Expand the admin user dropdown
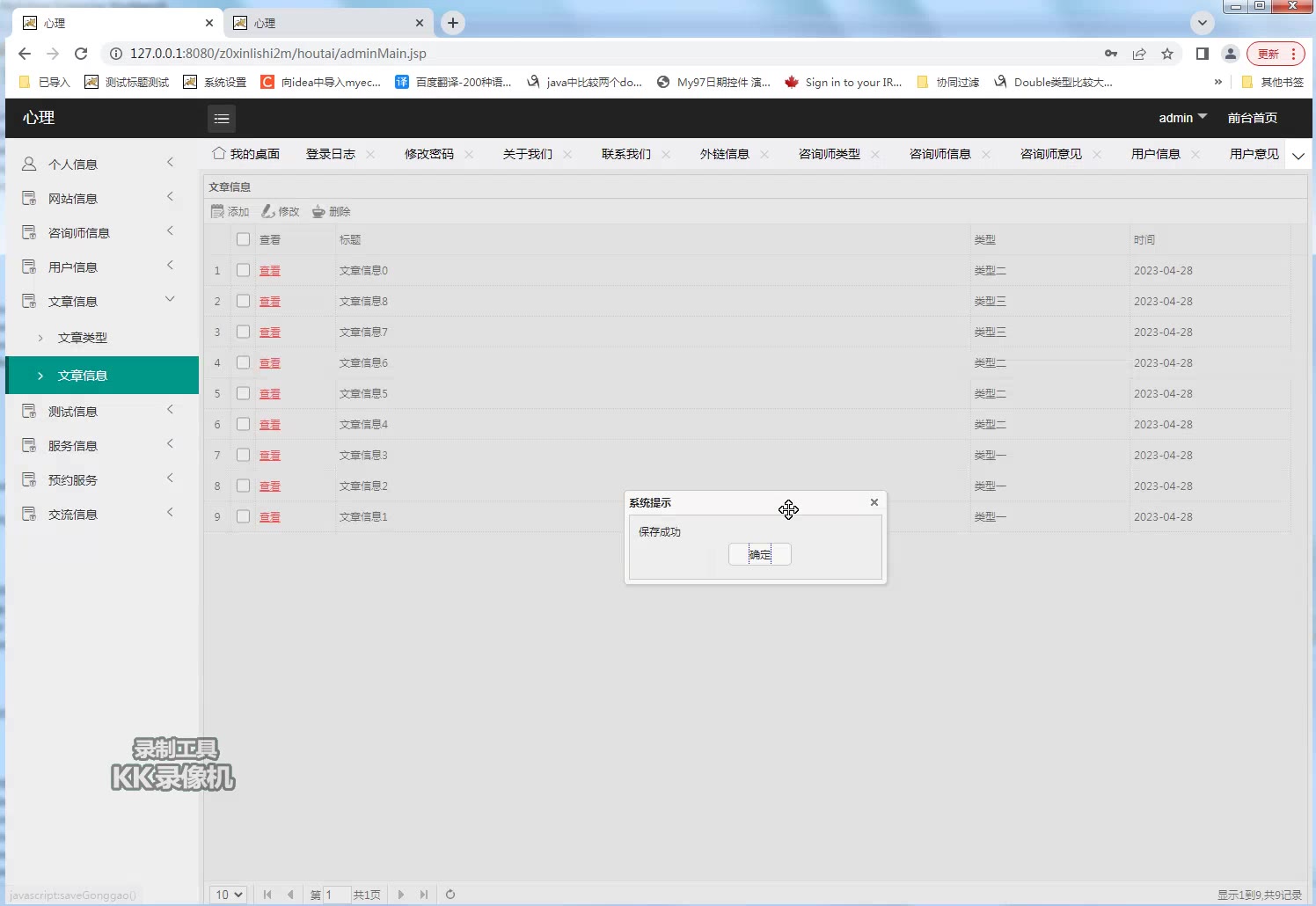The width and height of the screenshot is (1316, 906). point(1182,118)
